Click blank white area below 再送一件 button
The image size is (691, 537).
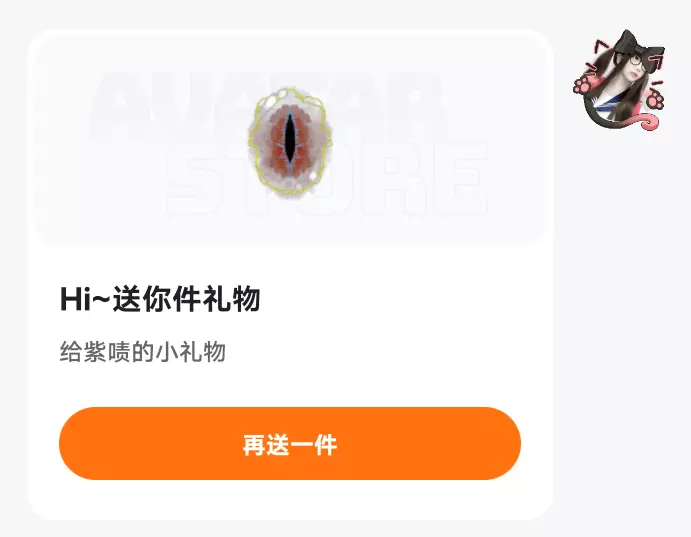click(290, 500)
